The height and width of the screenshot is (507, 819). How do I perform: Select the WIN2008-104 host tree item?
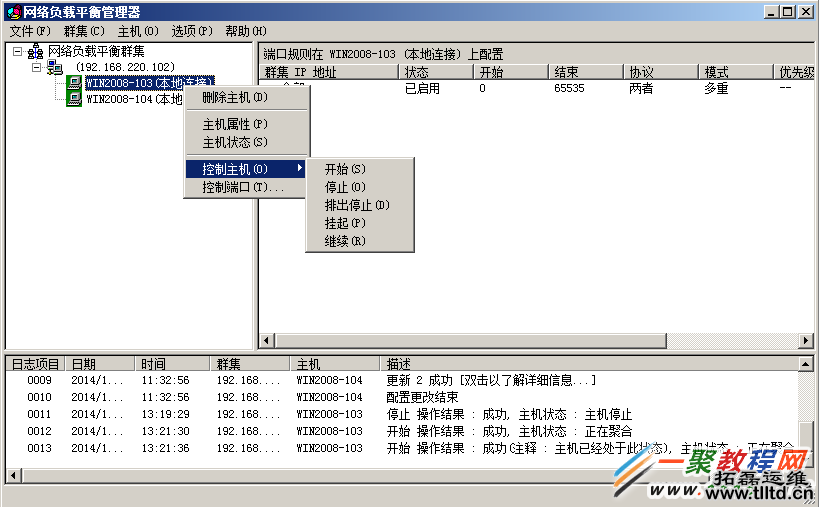(x=134, y=99)
